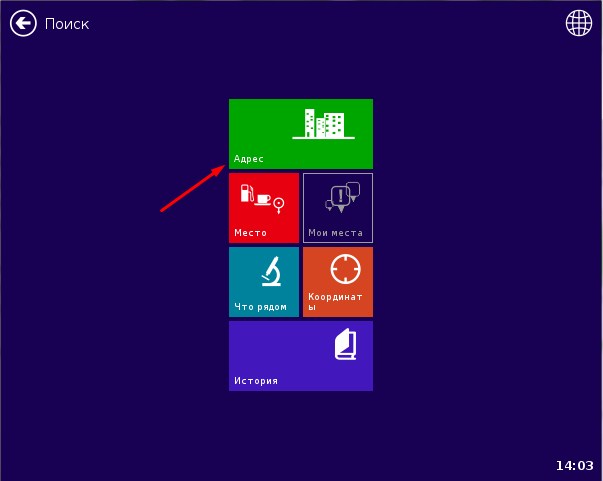Choose the Что рядом label
Image resolution: width=603 pixels, height=481 pixels.
point(260,307)
